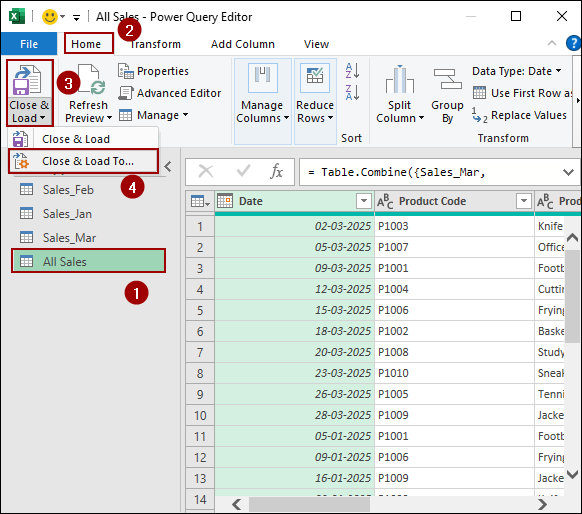
Task: Collapse the ribbon with the caret
Action: [x=552, y=43]
